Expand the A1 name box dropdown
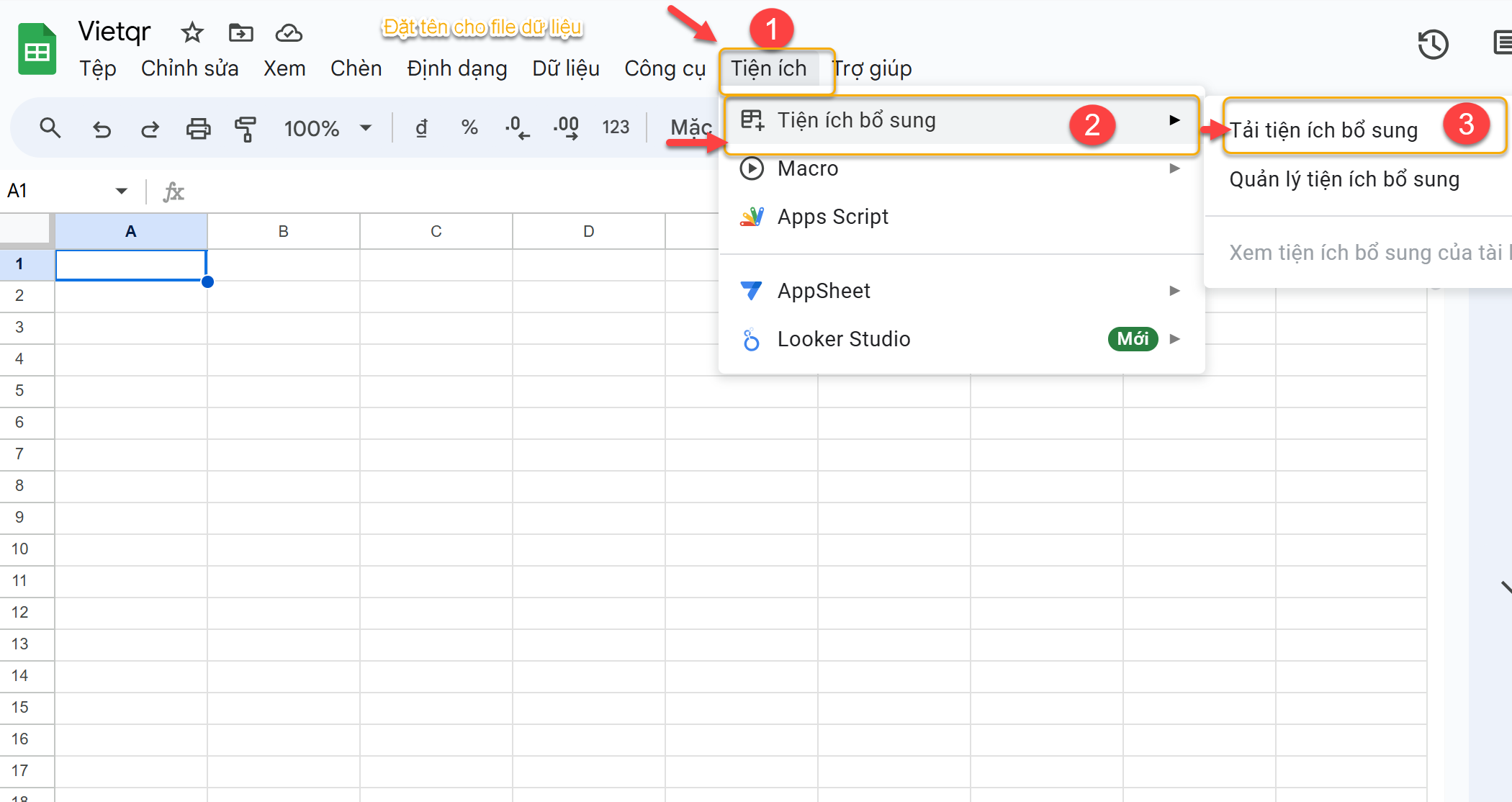This screenshot has width=1512, height=802. click(121, 191)
